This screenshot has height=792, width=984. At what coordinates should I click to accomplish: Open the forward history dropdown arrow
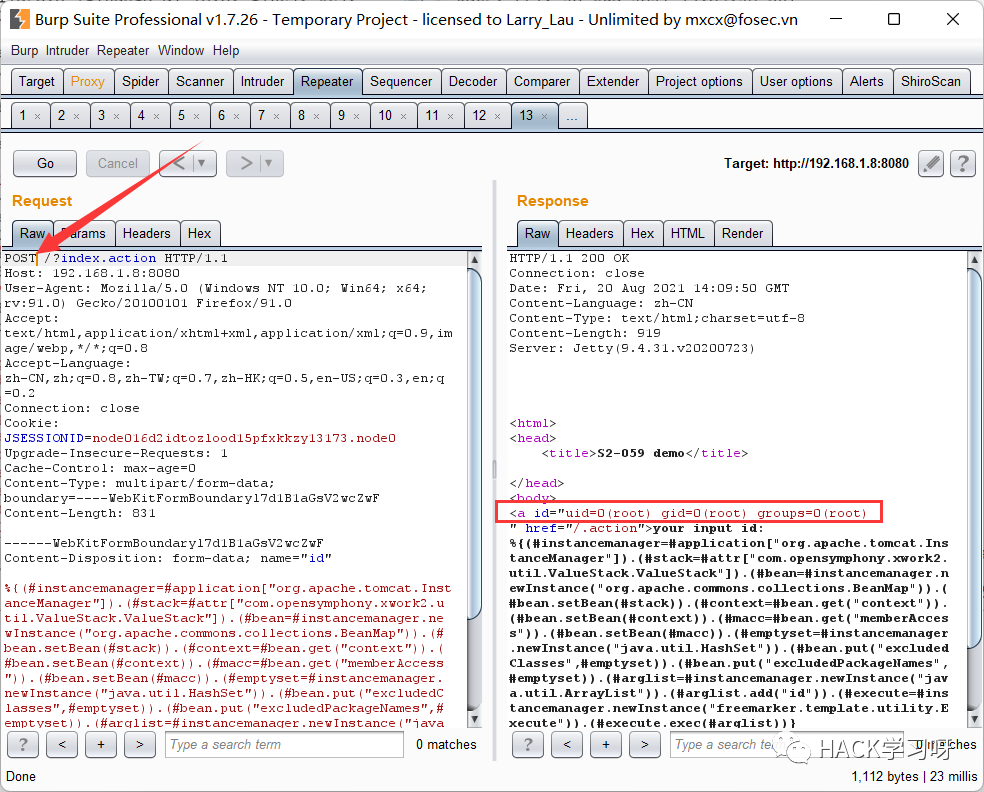click(269, 163)
